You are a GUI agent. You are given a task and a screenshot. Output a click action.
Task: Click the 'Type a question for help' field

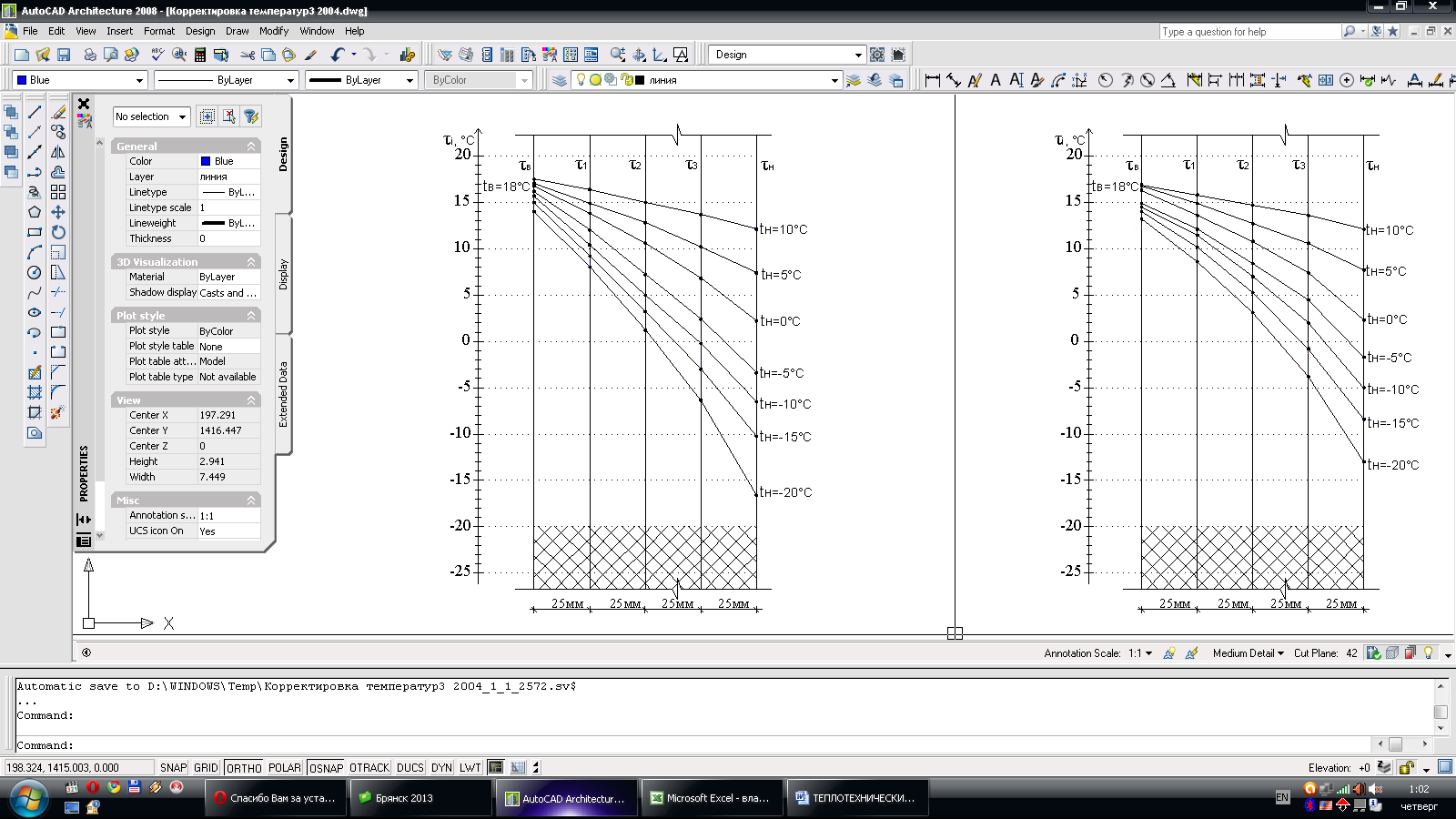pos(1249,31)
